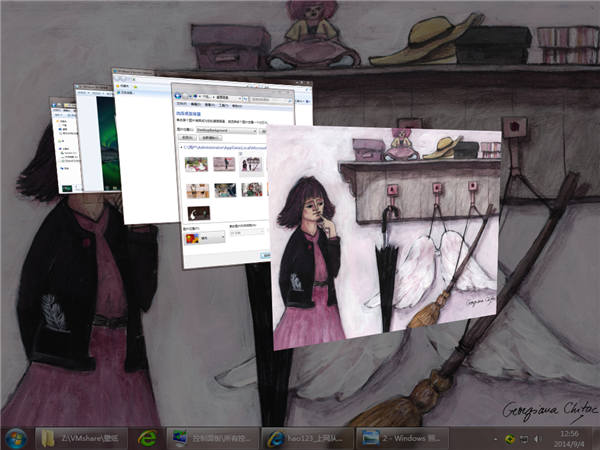Open the Windows Start menu
This screenshot has height=450, width=600.
(x=16, y=437)
